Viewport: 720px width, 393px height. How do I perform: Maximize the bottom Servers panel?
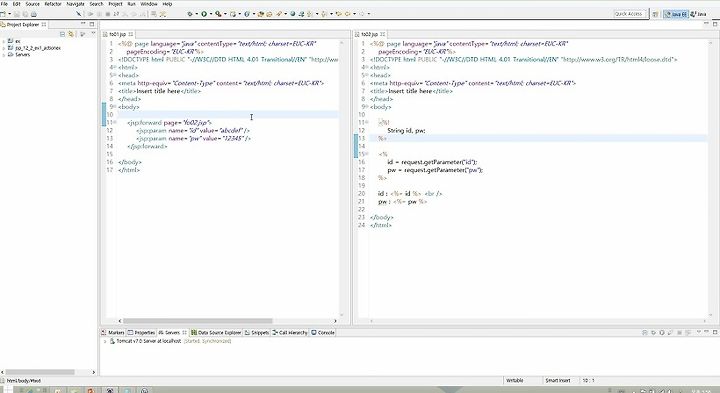pos(714,332)
